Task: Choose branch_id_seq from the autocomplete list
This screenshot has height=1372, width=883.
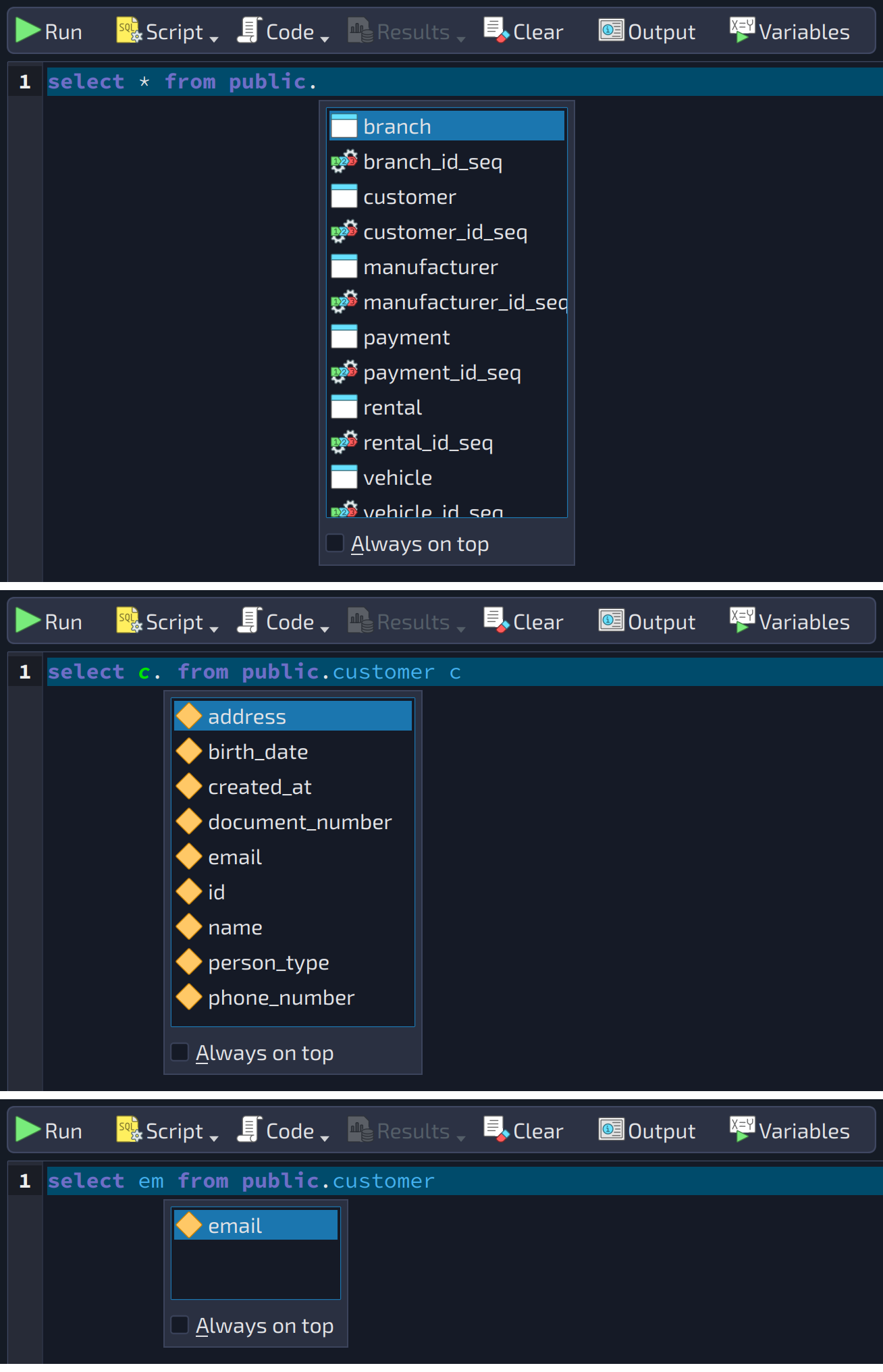Action: point(447,161)
